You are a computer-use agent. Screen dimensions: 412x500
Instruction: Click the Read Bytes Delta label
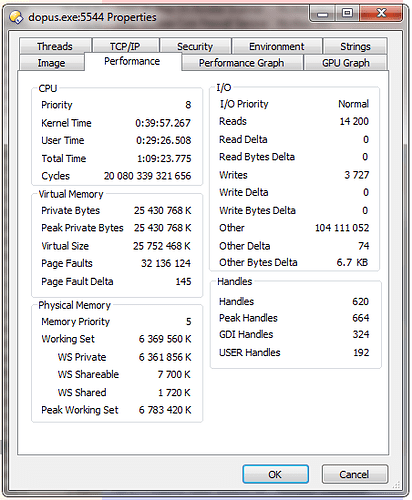(x=257, y=157)
